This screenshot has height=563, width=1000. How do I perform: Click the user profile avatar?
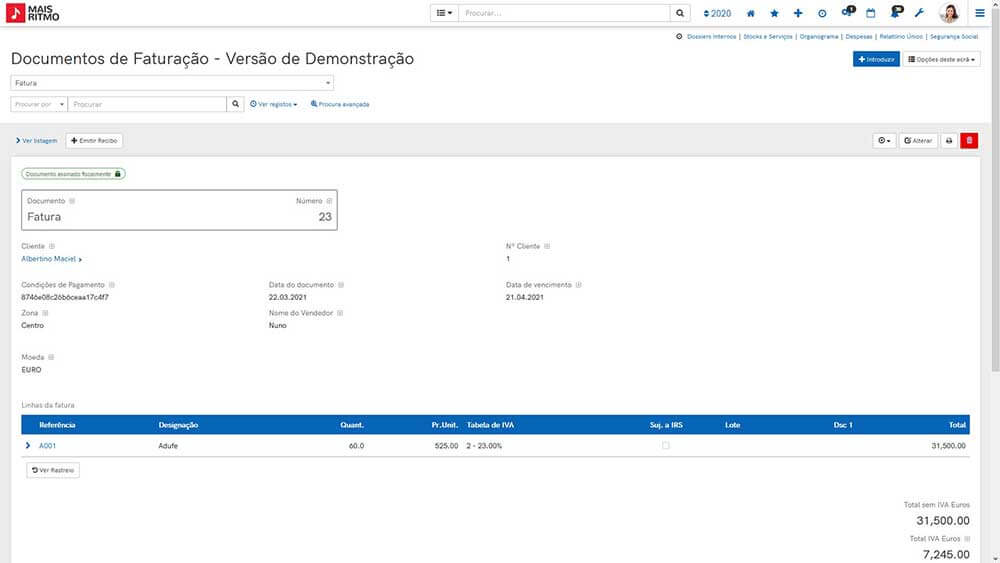coord(949,14)
